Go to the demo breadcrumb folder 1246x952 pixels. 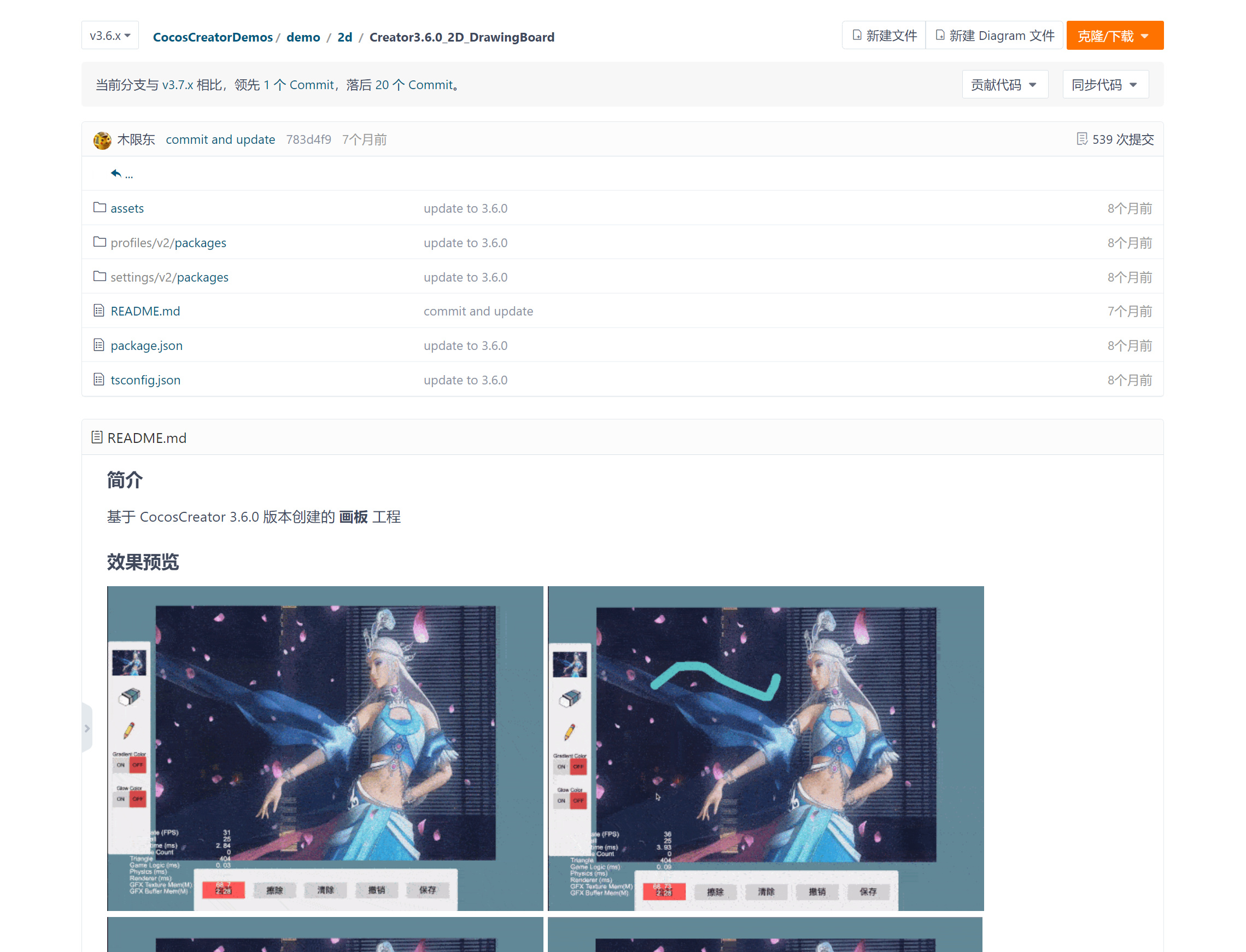point(303,37)
